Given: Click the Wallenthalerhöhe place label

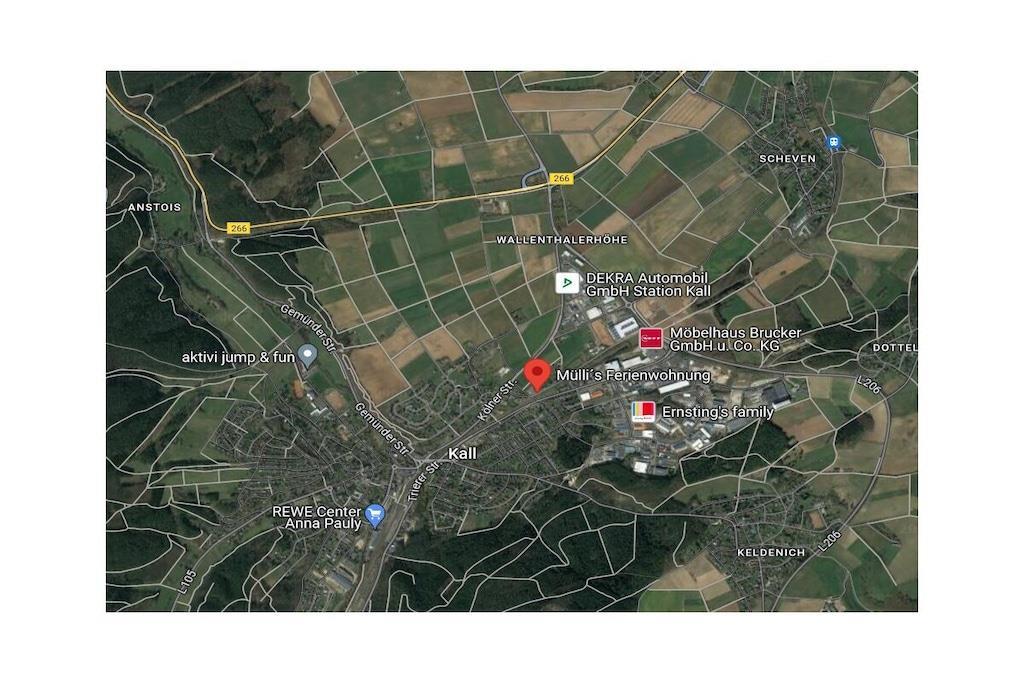Looking at the screenshot, I should coord(562,240).
